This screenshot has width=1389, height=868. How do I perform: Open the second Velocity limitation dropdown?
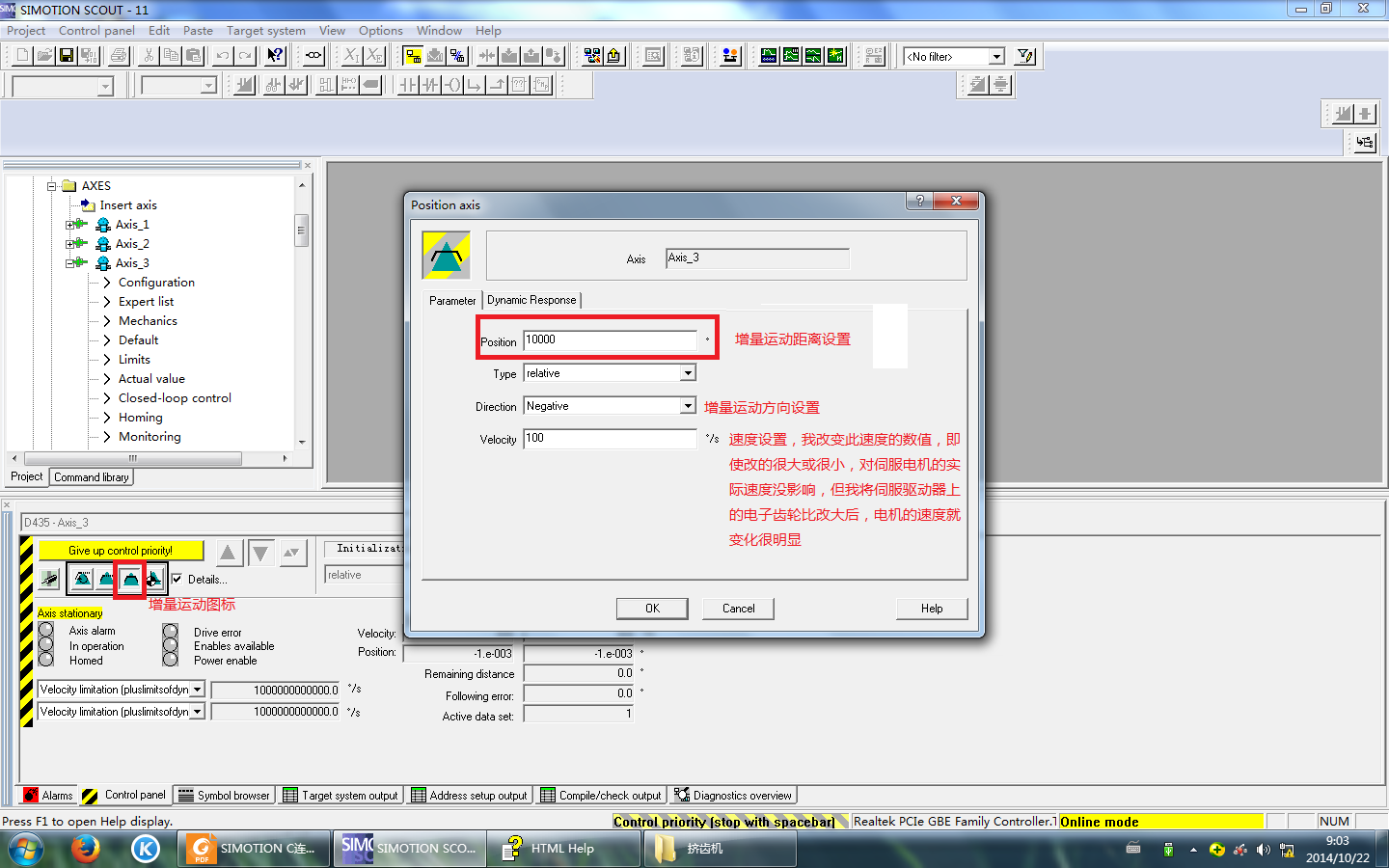coord(197,712)
